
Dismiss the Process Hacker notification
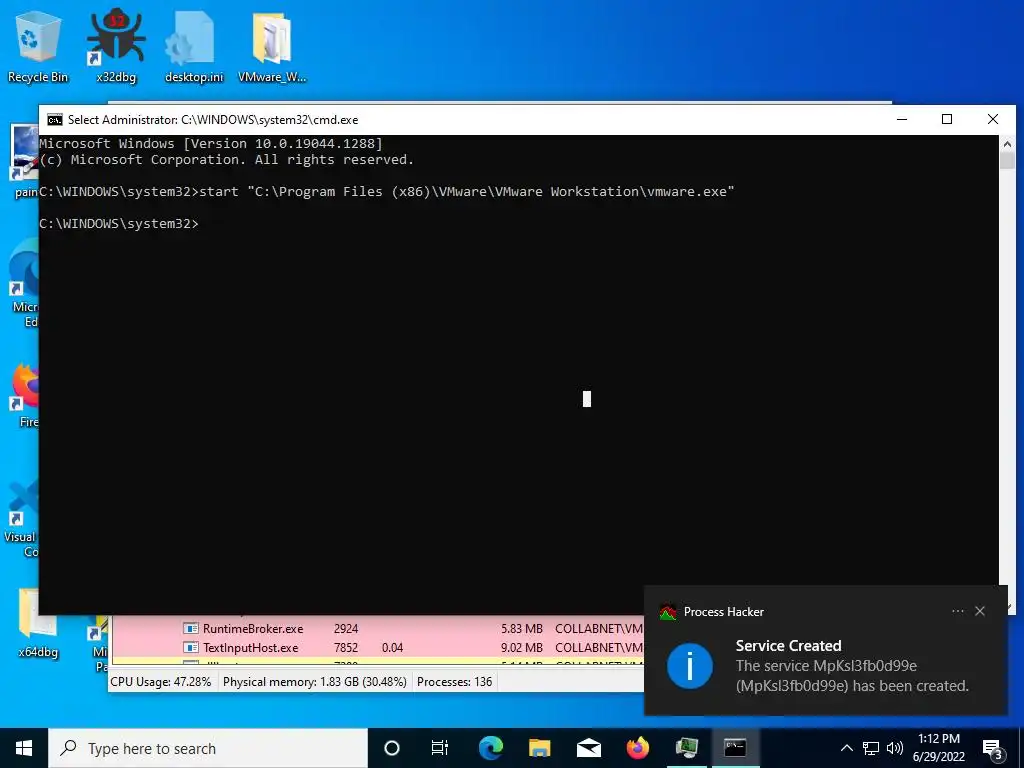pos(980,611)
